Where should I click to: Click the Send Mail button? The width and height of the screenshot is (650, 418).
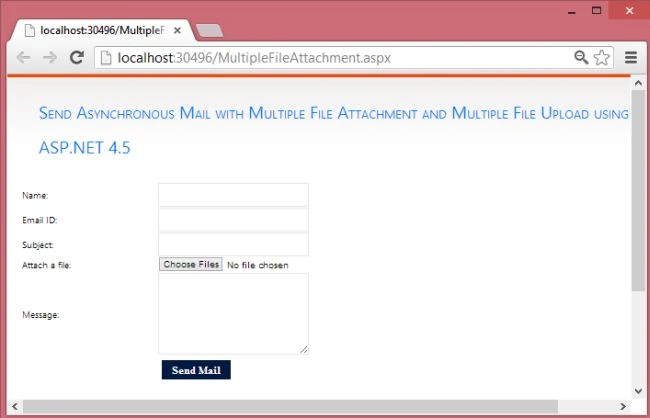tap(196, 370)
